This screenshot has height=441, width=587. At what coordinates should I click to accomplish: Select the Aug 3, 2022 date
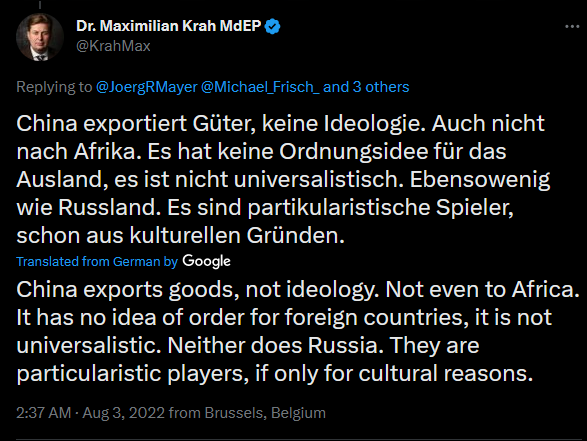click(124, 413)
